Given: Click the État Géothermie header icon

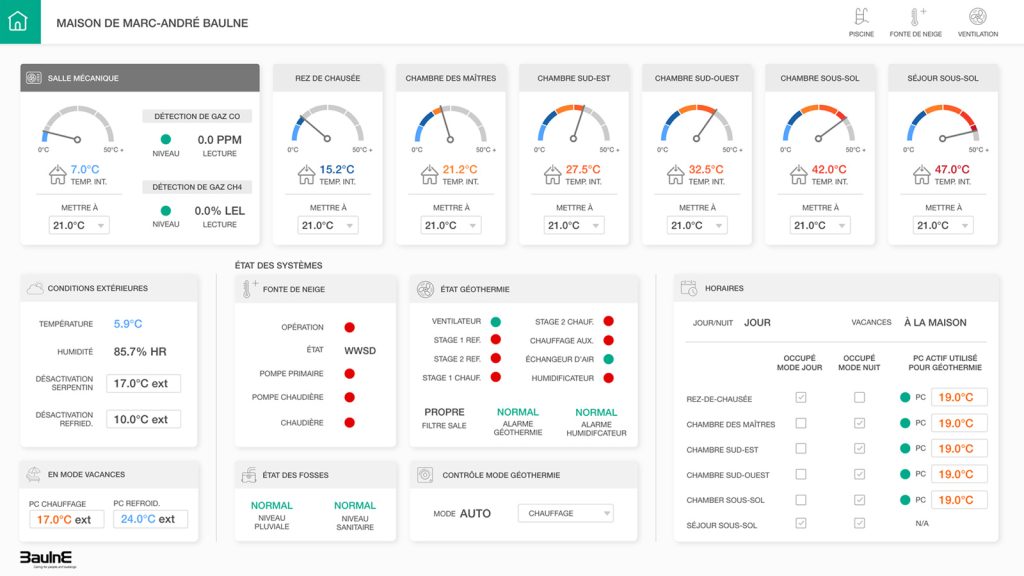Looking at the screenshot, I should 424,289.
